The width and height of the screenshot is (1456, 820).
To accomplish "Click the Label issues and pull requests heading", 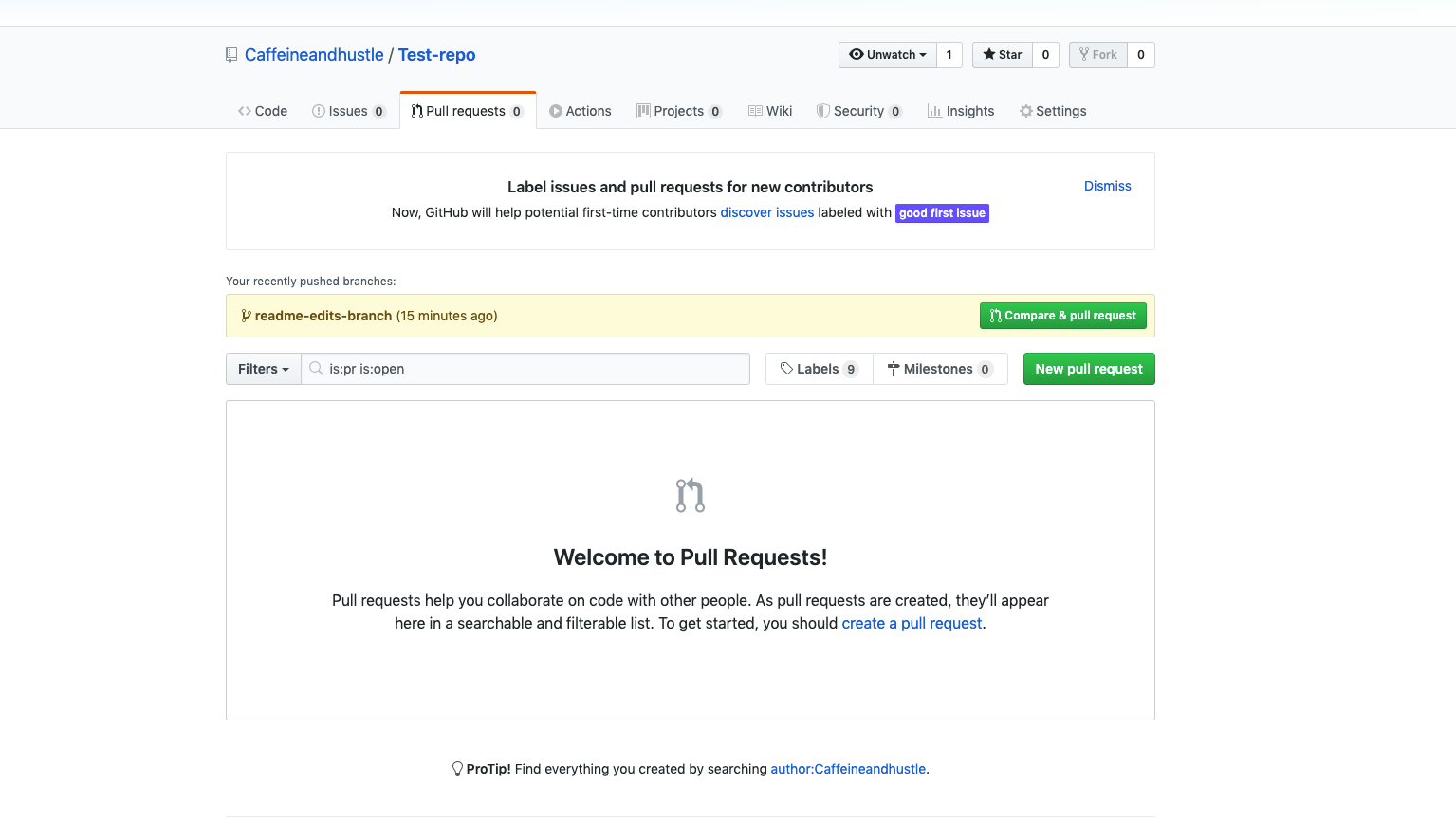I will (691, 187).
